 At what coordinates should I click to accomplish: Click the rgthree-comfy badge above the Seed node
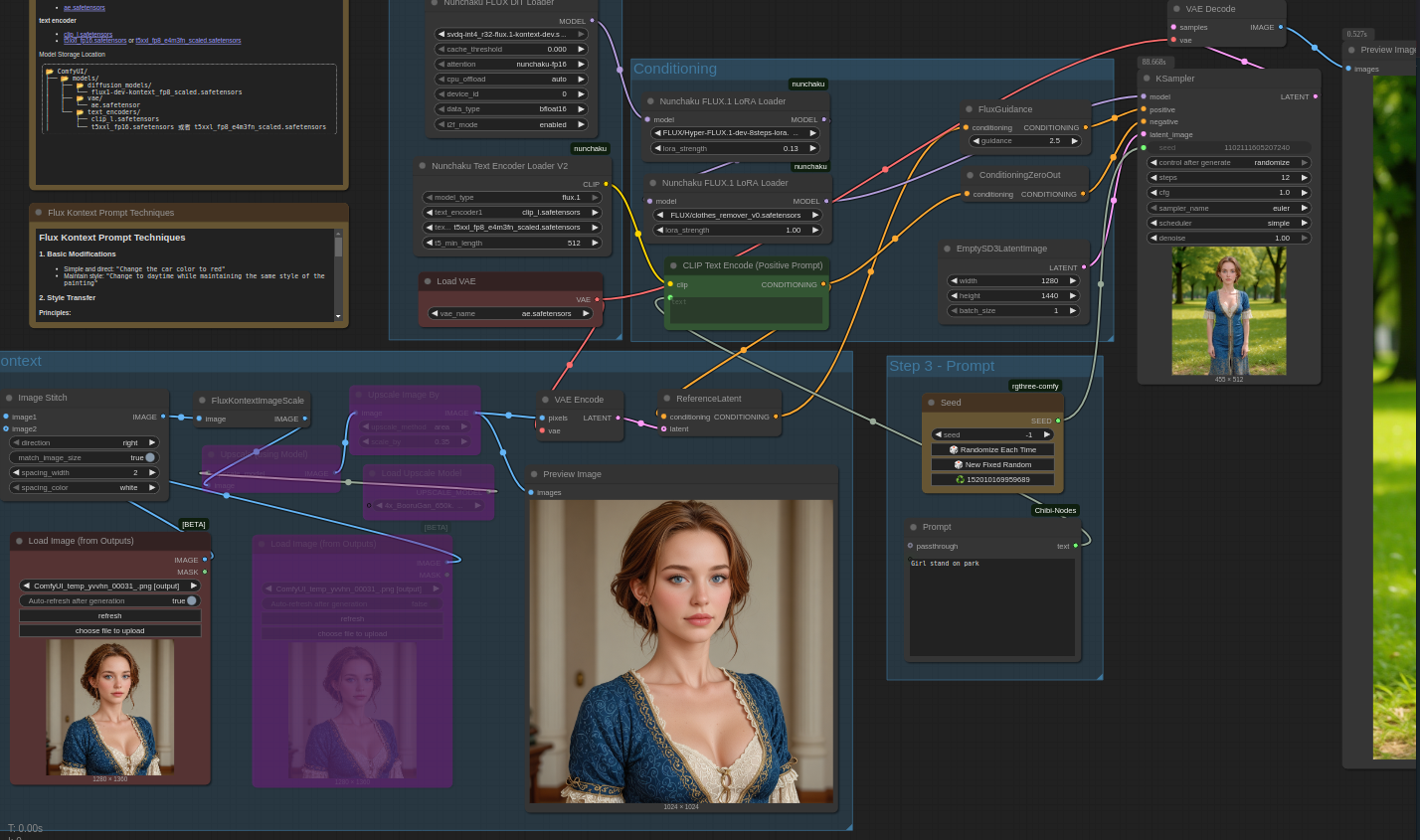1036,386
